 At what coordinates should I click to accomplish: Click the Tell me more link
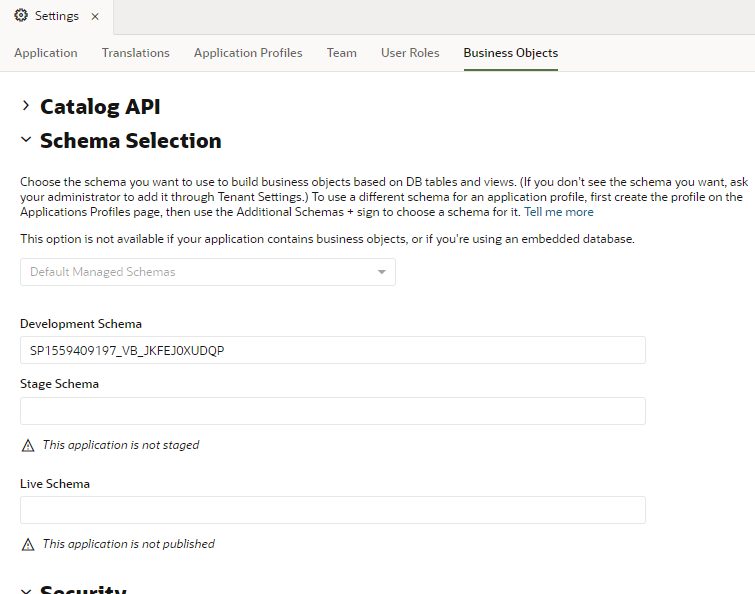point(559,212)
